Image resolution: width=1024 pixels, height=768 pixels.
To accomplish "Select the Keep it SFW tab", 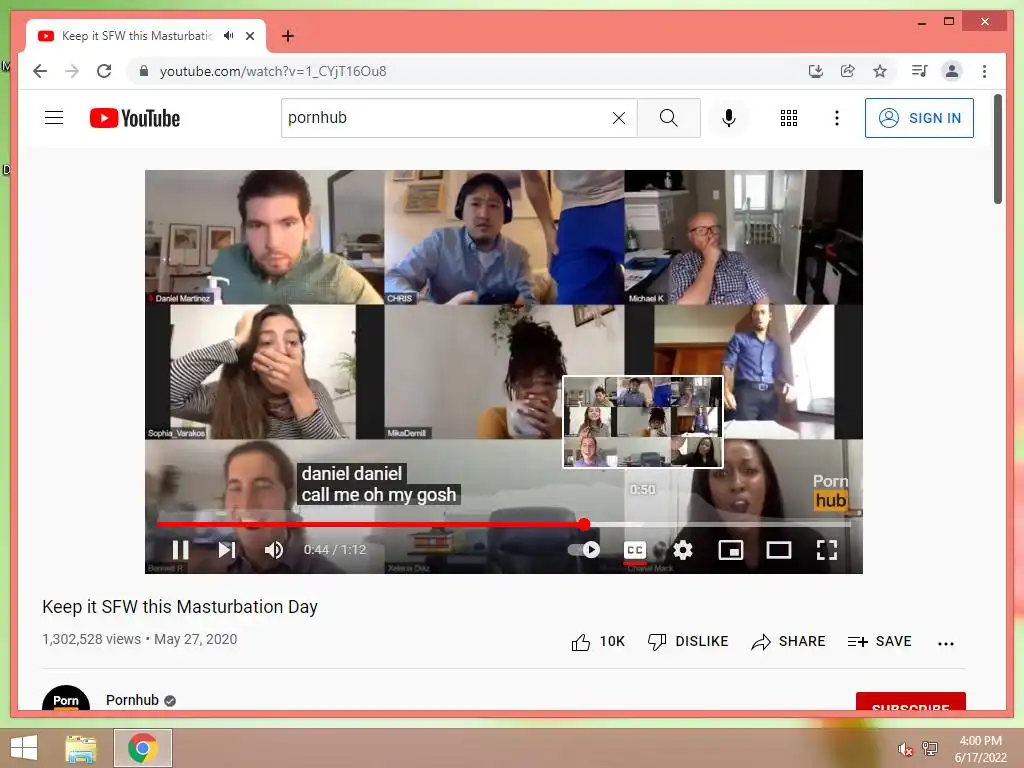I will (146, 36).
